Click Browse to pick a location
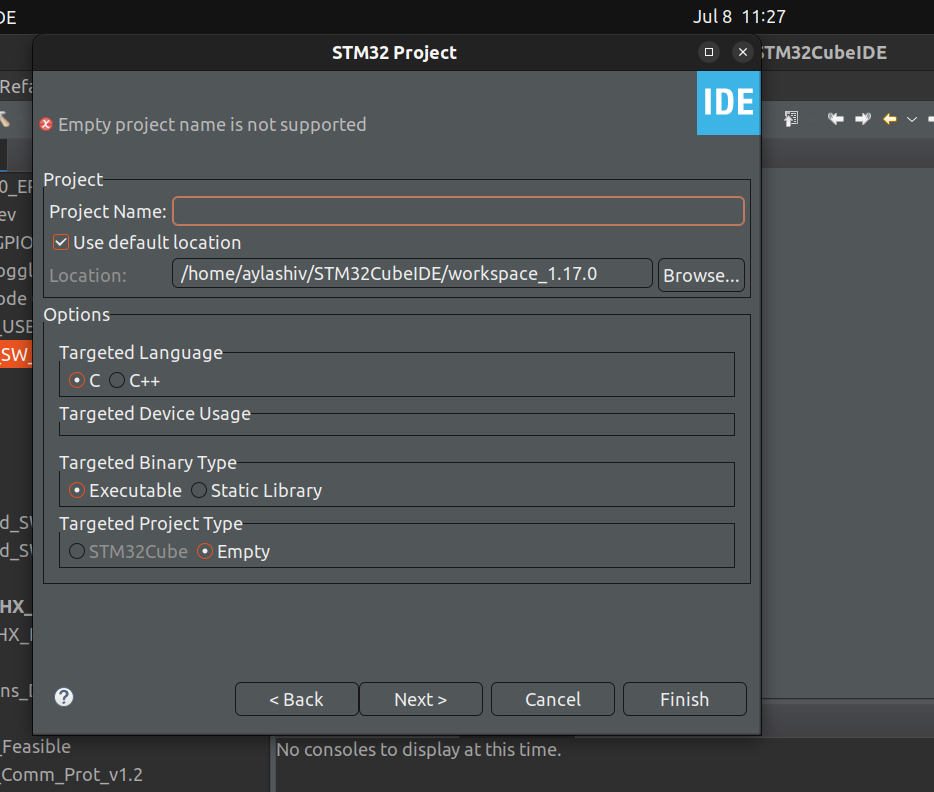Viewport: 934px width, 792px height. click(x=700, y=274)
